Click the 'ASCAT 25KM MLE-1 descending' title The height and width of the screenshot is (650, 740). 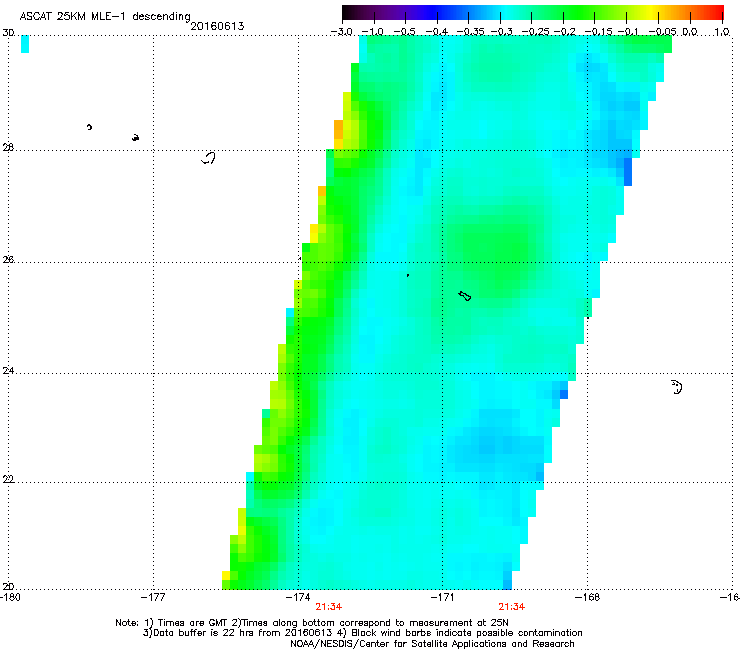coord(105,16)
